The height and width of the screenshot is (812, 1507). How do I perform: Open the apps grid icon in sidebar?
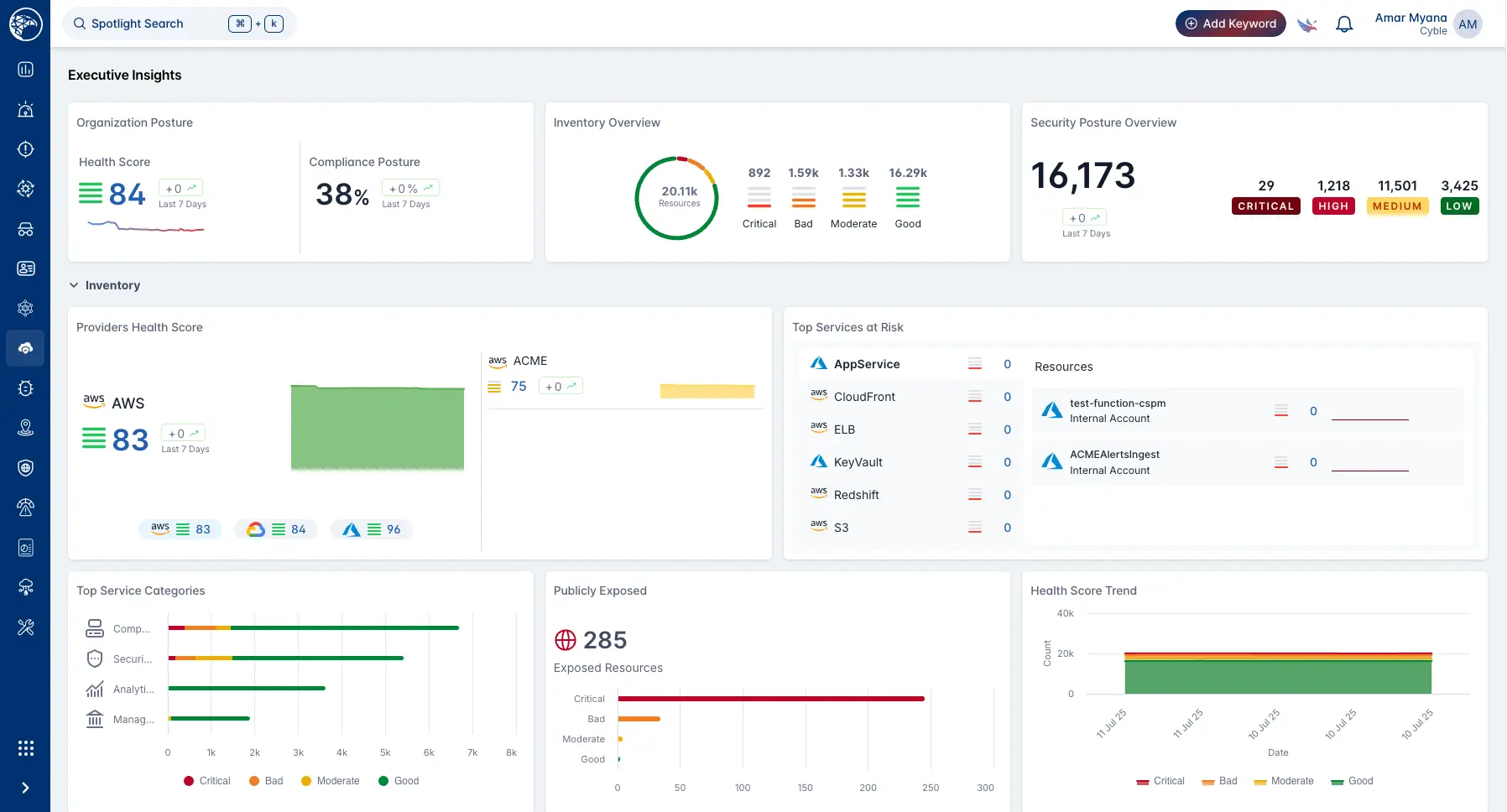click(25, 748)
